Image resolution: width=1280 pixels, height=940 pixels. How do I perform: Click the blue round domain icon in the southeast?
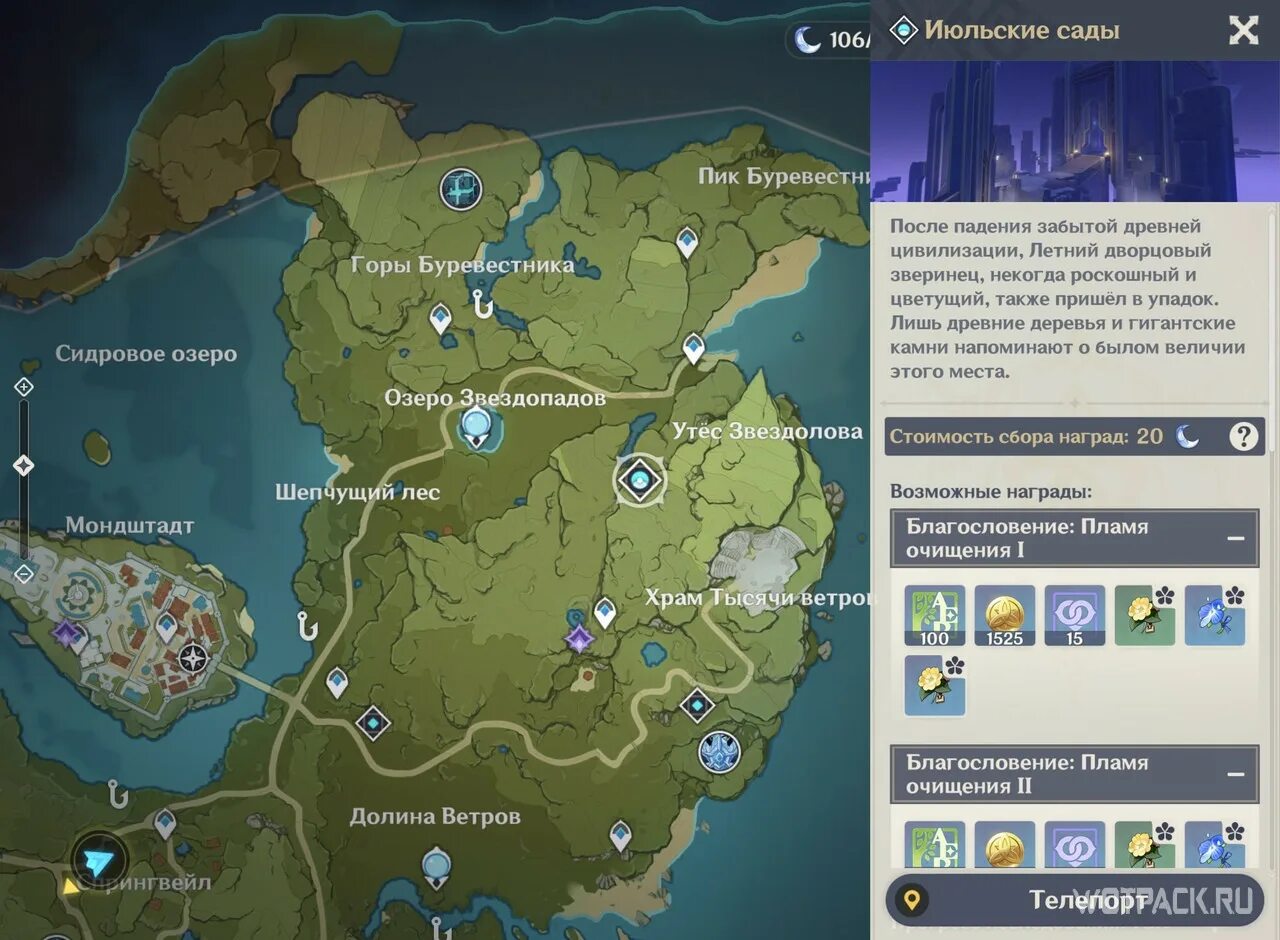(x=719, y=751)
